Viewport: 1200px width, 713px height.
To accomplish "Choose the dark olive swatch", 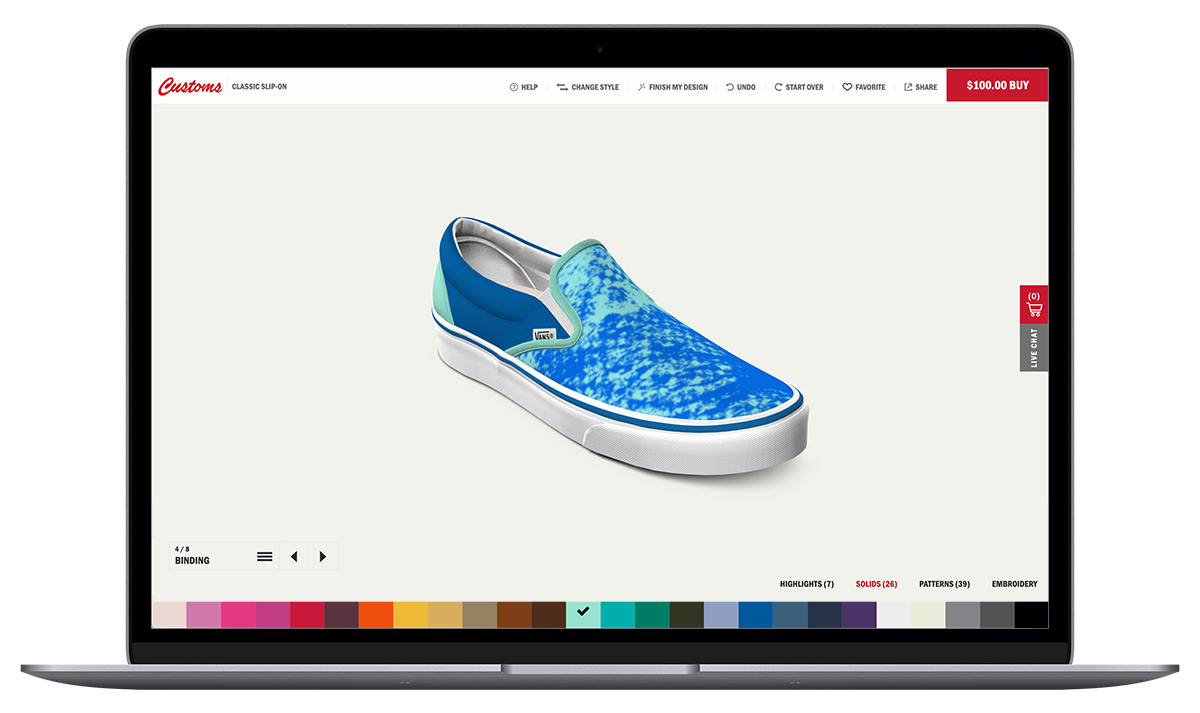I will tap(687, 614).
